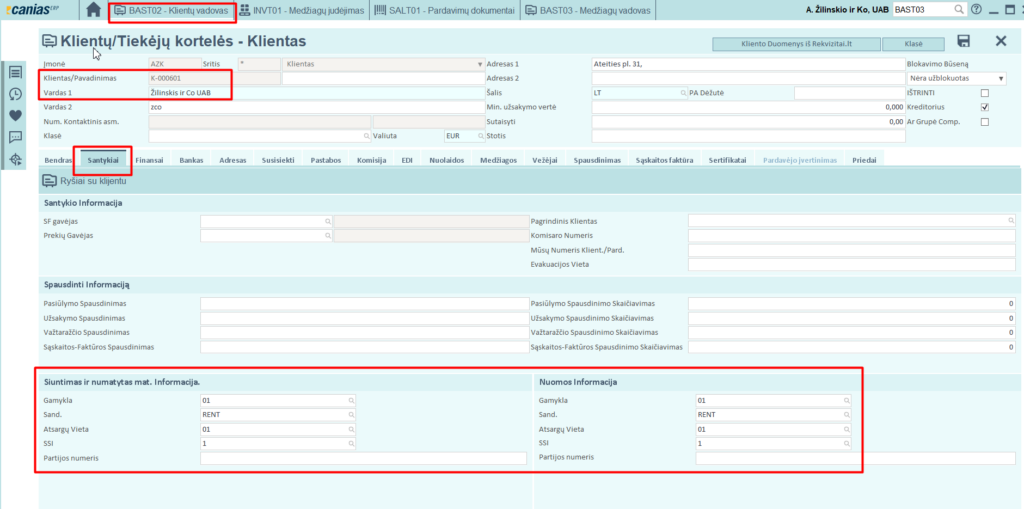Open the messages chat icon in sidebar
Viewport: 1024px width, 509px height.
(15, 137)
